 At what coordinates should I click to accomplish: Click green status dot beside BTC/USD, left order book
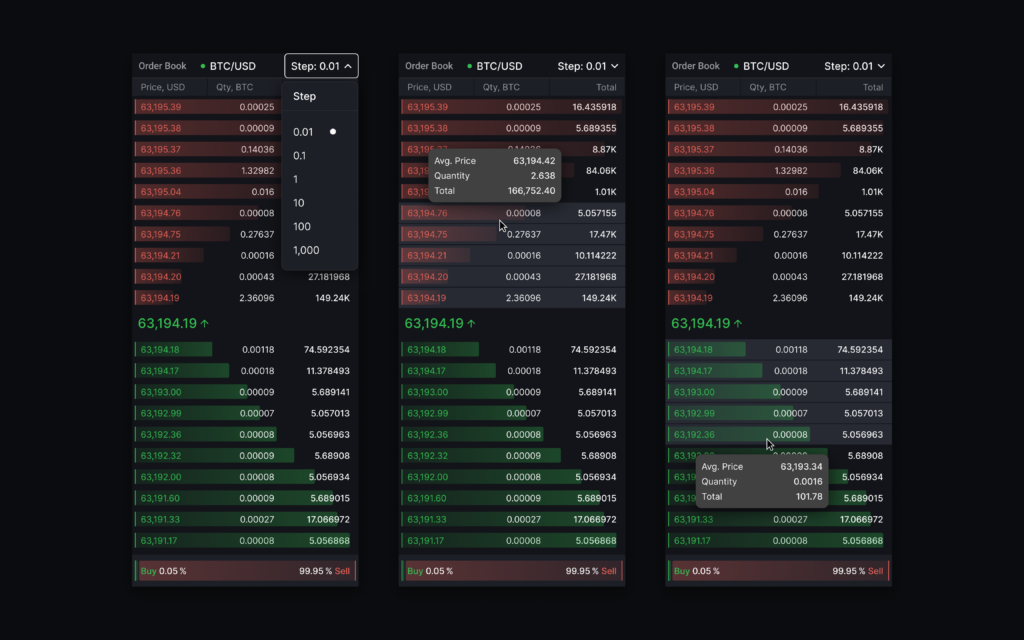coord(202,66)
